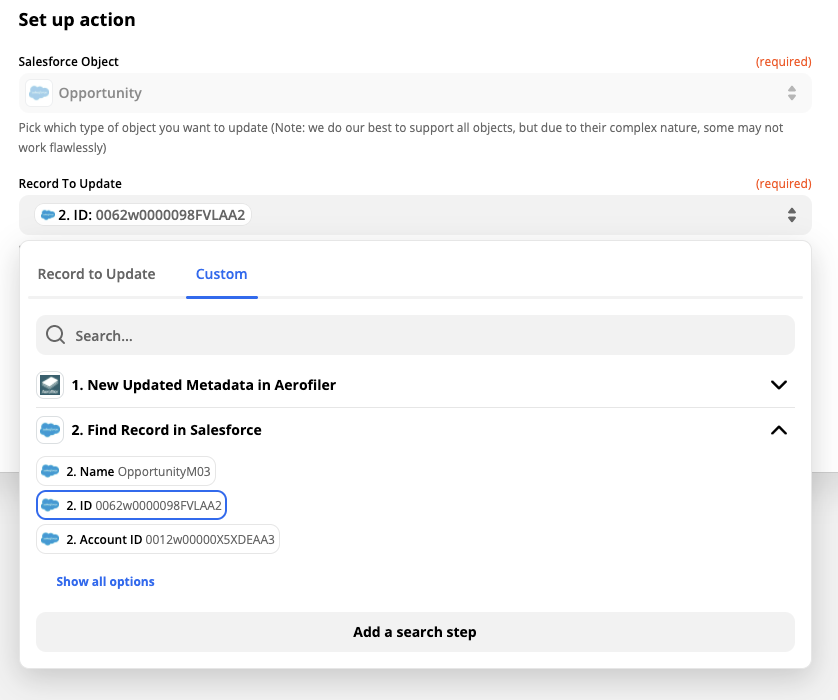Click the Aerofiler app icon in step 1

(x=50, y=385)
